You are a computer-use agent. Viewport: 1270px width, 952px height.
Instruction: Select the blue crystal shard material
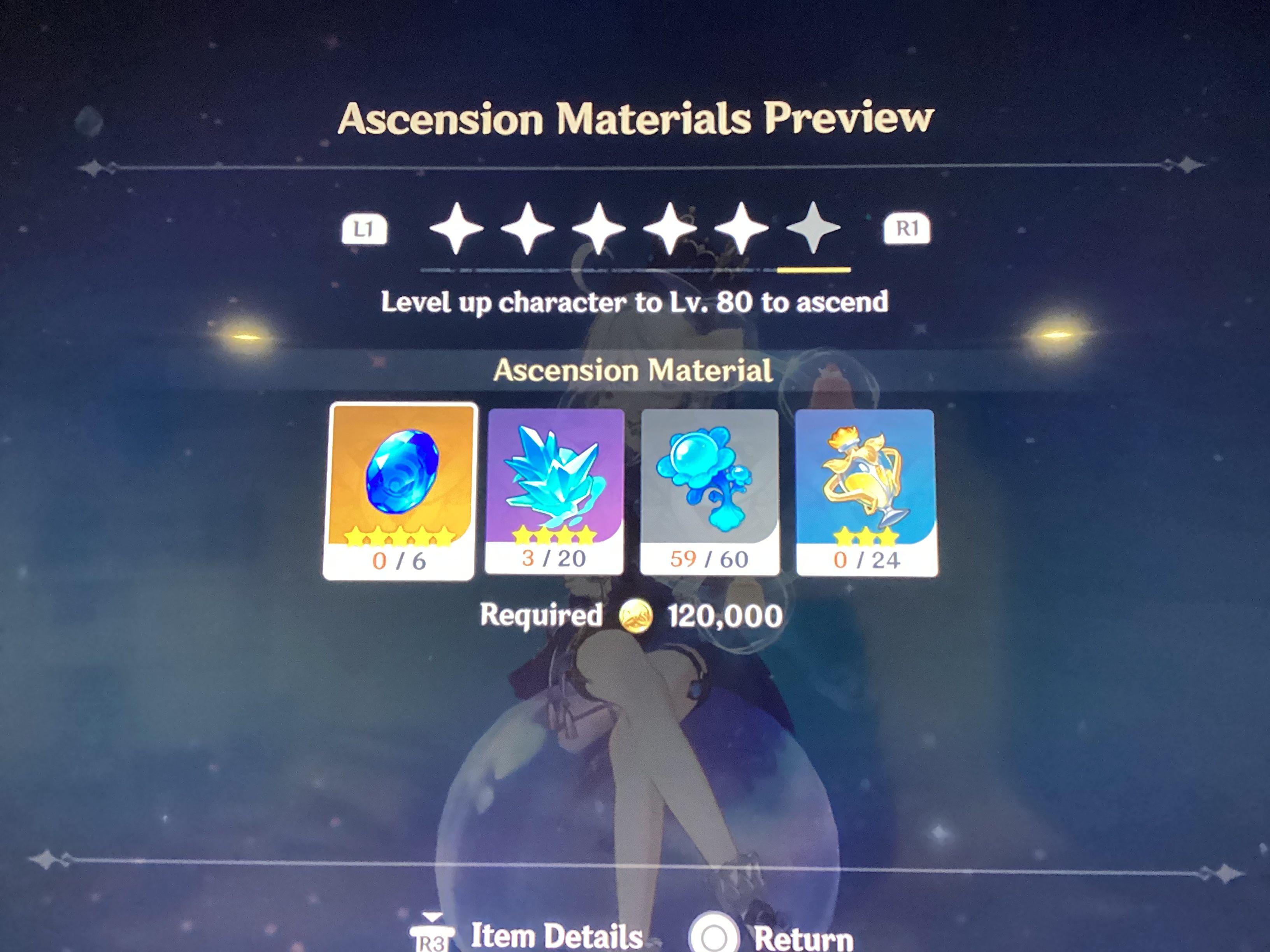(554, 491)
